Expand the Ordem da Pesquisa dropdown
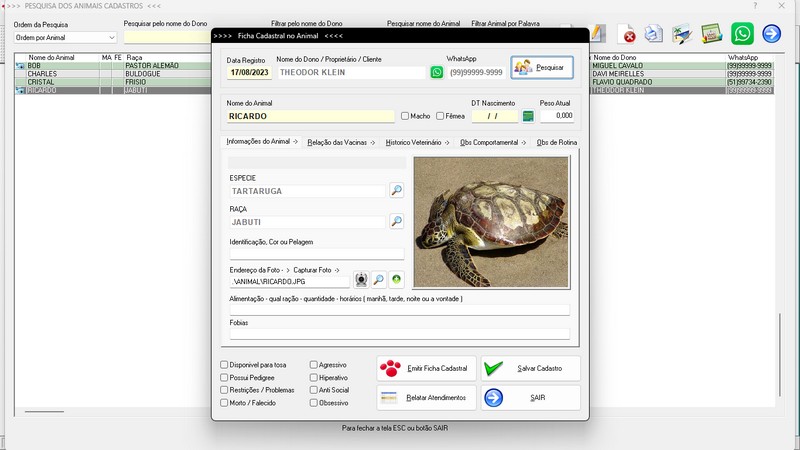Screen dimensions: 800x450 (x=110, y=38)
